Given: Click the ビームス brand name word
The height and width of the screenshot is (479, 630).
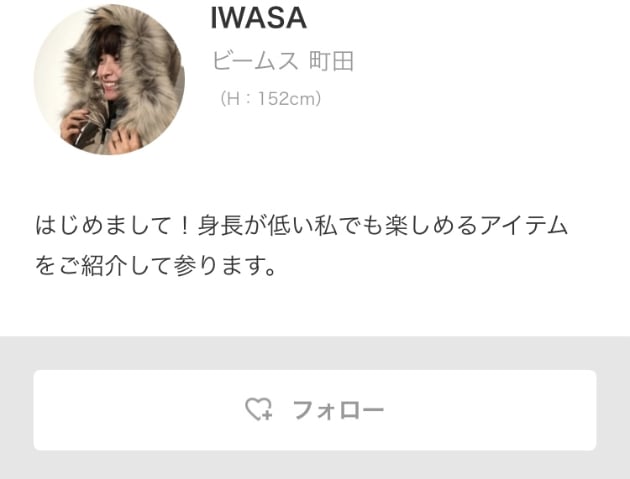Looking at the screenshot, I should pyautogui.click(x=255, y=61).
